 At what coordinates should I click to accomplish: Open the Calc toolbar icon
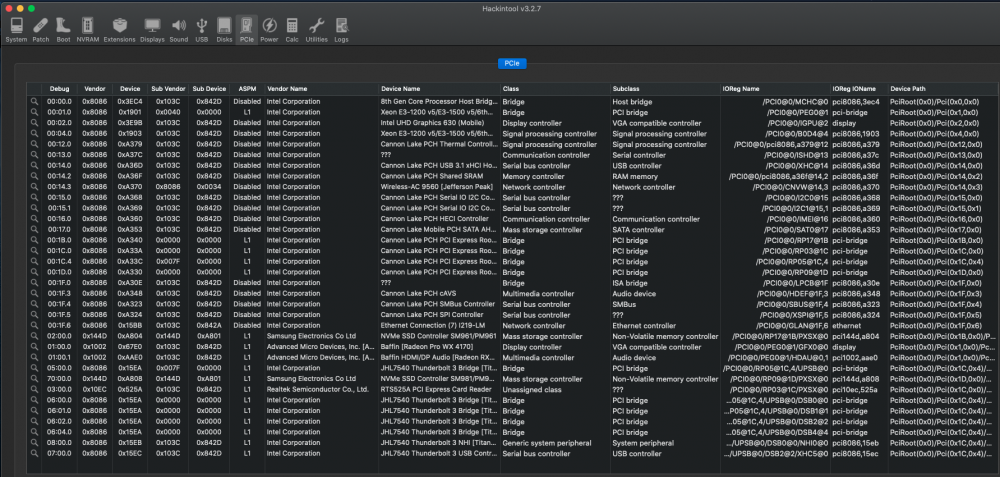pos(292,30)
